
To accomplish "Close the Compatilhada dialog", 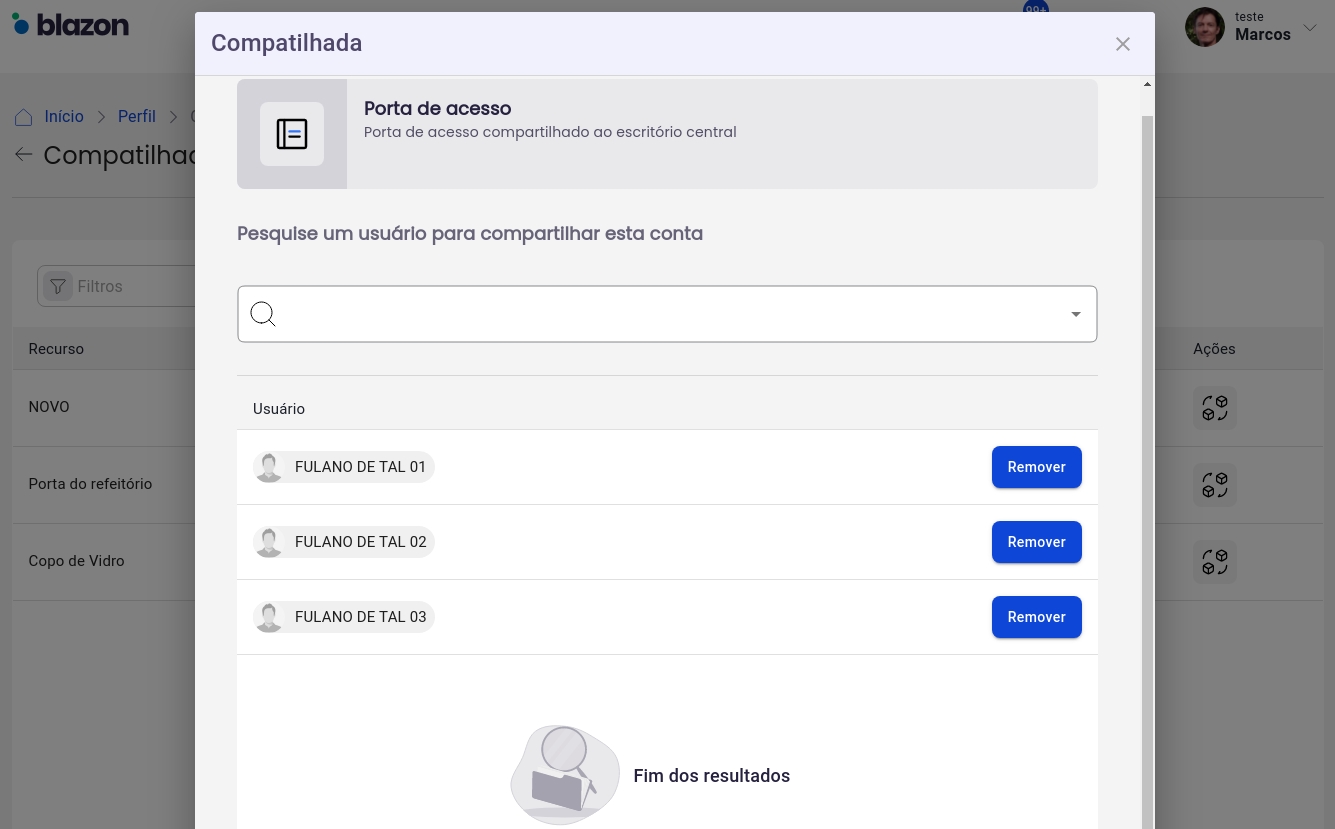I will click(x=1122, y=44).
